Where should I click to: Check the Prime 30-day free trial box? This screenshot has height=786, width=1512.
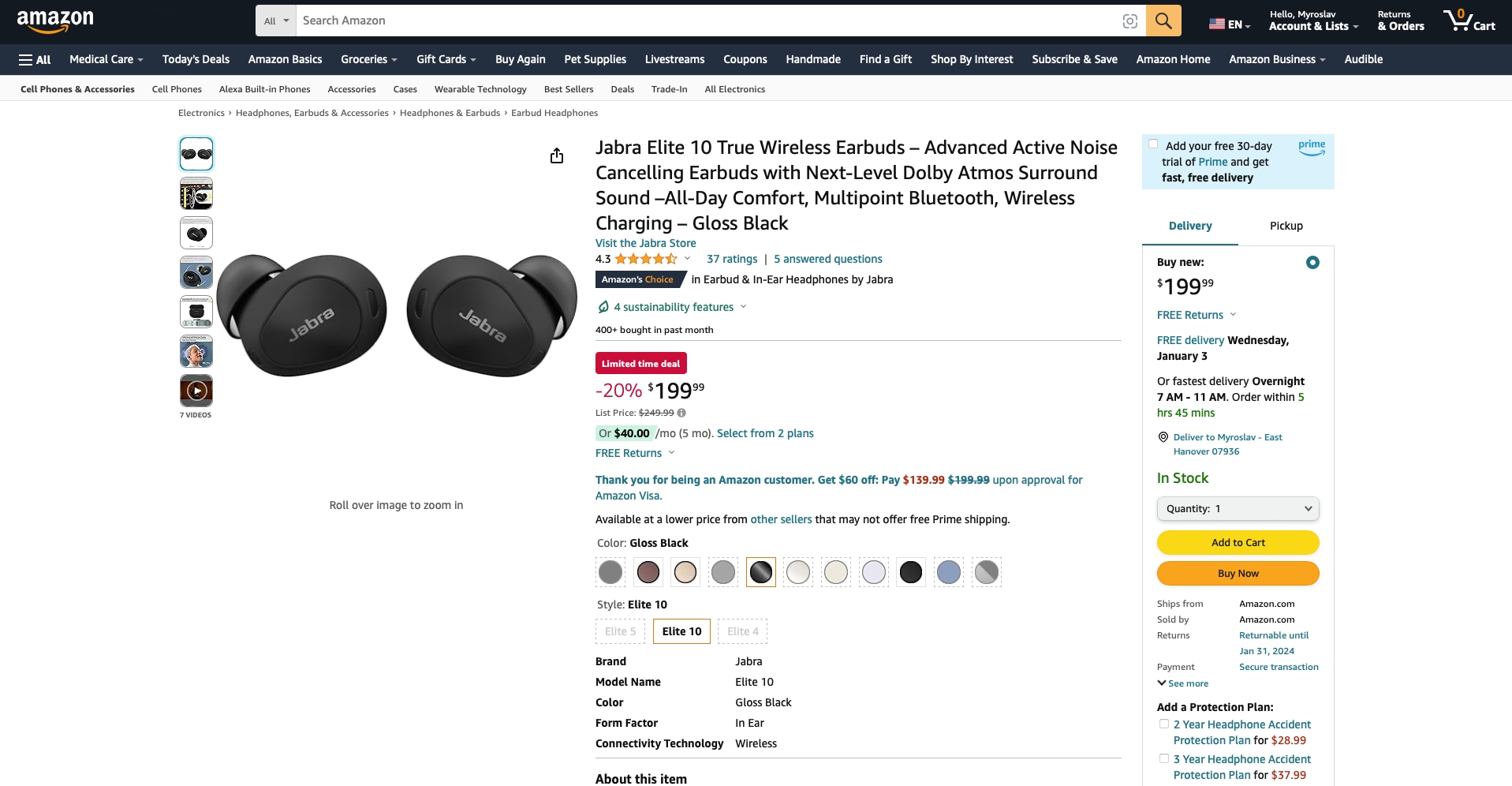1153,144
